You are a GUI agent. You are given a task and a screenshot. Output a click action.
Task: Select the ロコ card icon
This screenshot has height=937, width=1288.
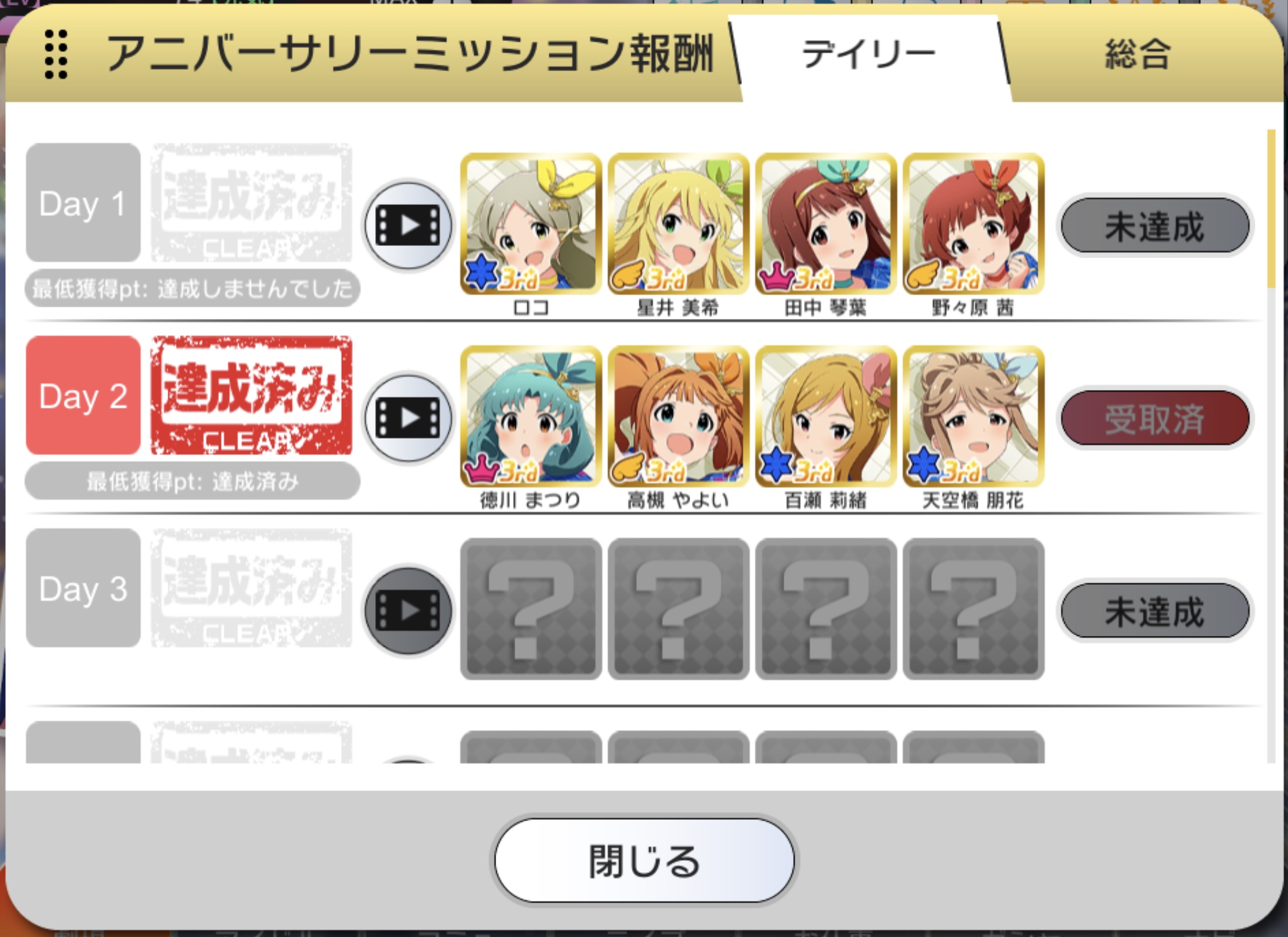[531, 224]
